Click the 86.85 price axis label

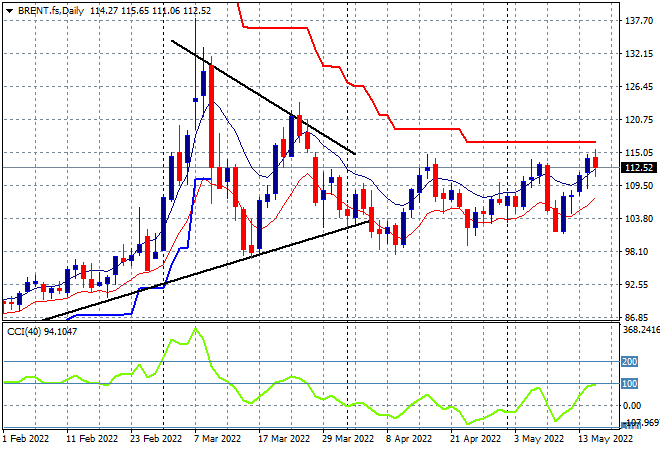click(639, 317)
